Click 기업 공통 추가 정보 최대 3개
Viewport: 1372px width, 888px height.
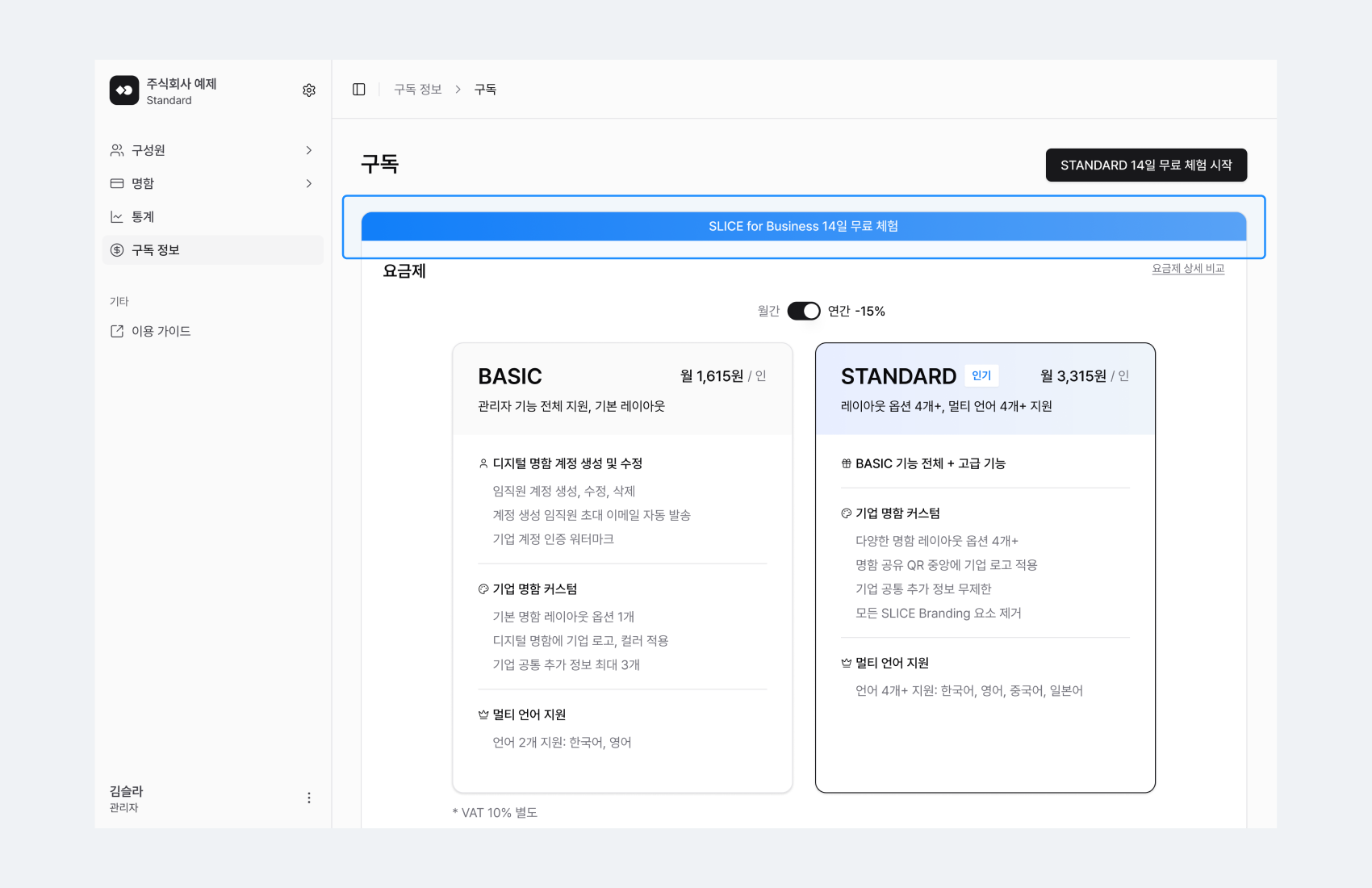pyautogui.click(x=567, y=665)
